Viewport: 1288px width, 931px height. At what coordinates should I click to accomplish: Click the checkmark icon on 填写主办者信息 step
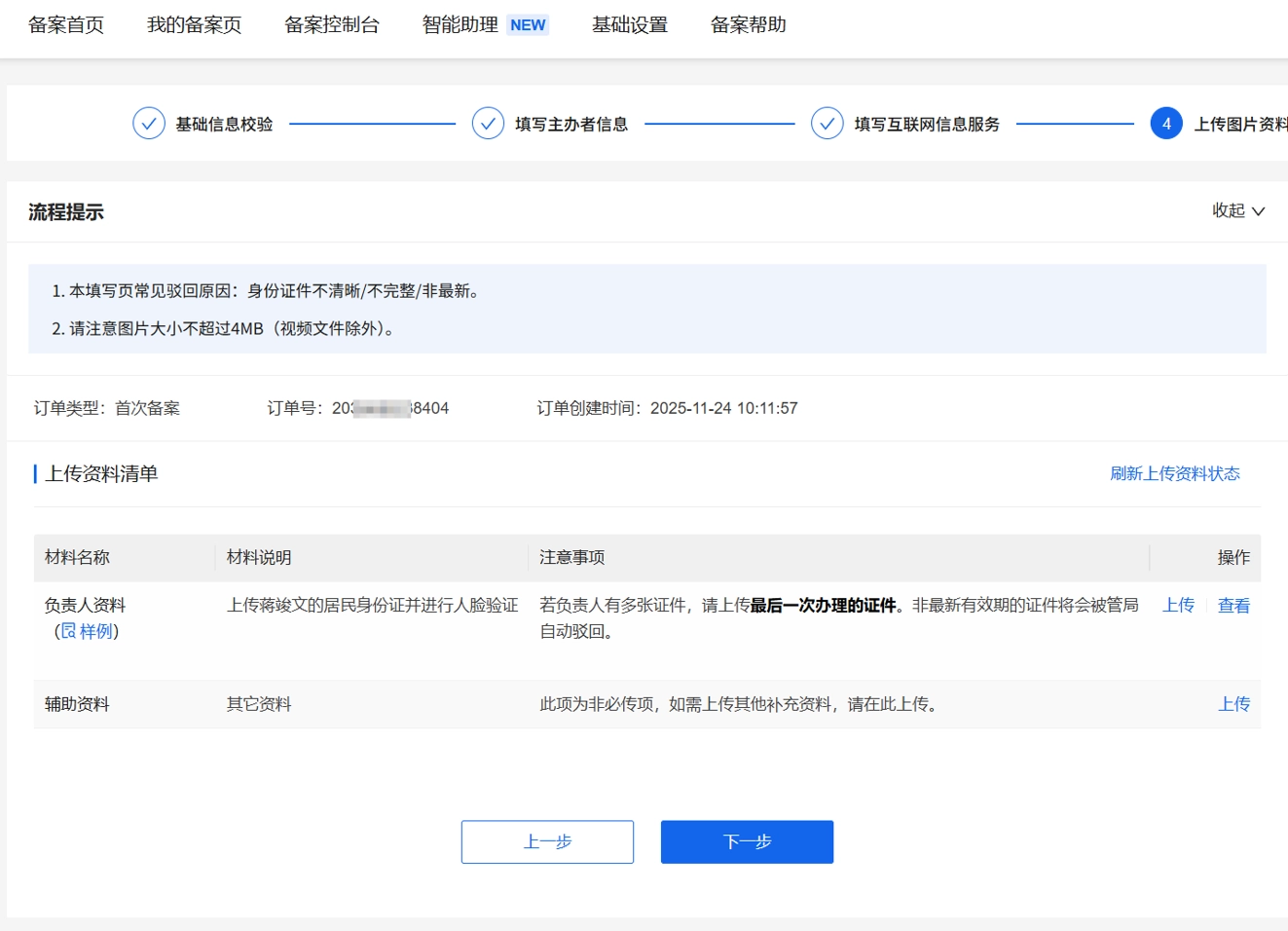(487, 124)
